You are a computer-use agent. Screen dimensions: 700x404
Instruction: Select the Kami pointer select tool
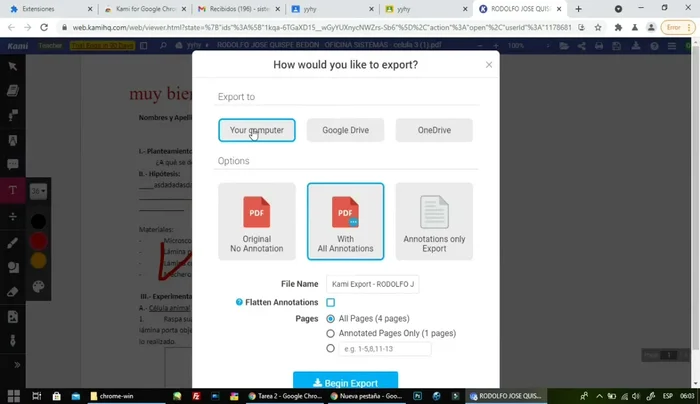click(x=12, y=67)
